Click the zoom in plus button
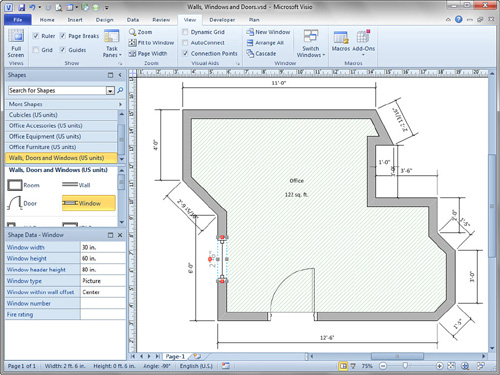500x375 pixels. [x=440, y=366]
